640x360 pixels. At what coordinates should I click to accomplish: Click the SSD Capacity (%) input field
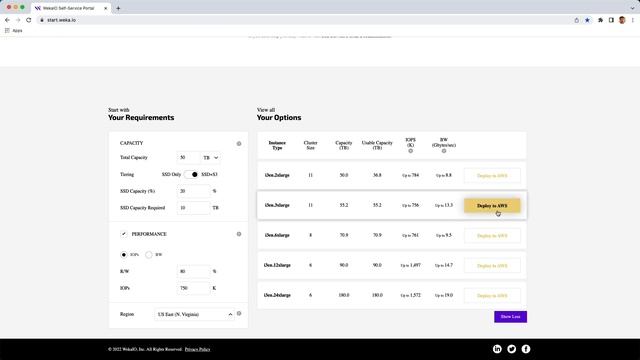(193, 191)
